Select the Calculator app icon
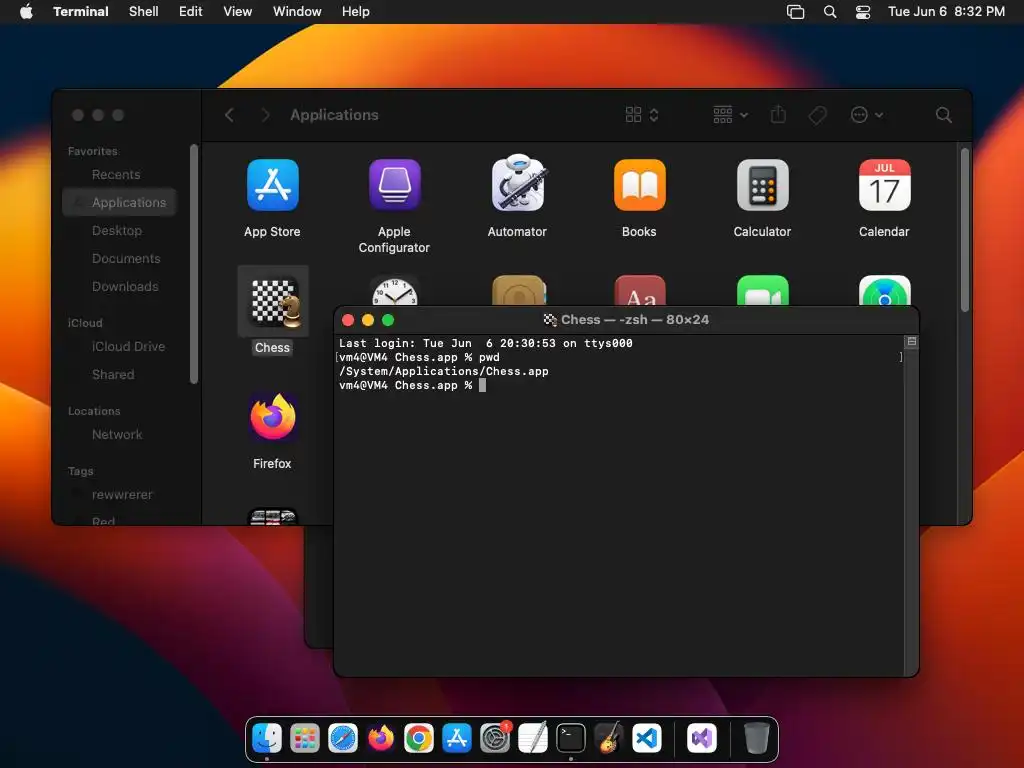 [x=762, y=185]
